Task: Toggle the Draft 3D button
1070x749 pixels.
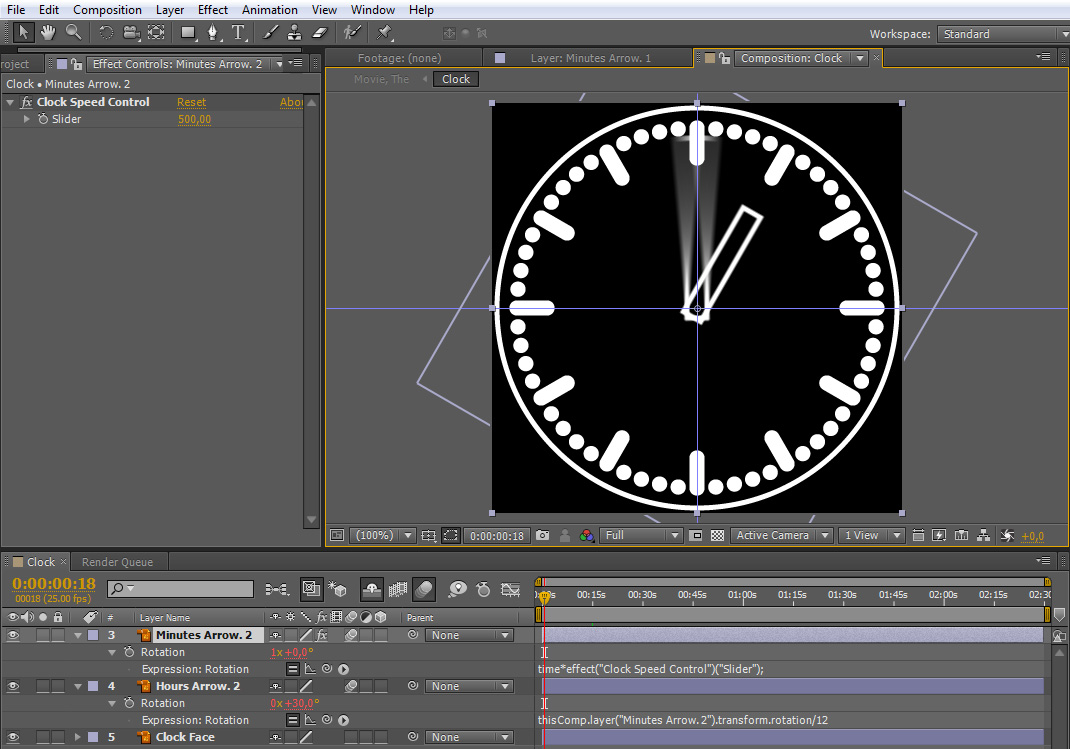Action: point(338,589)
